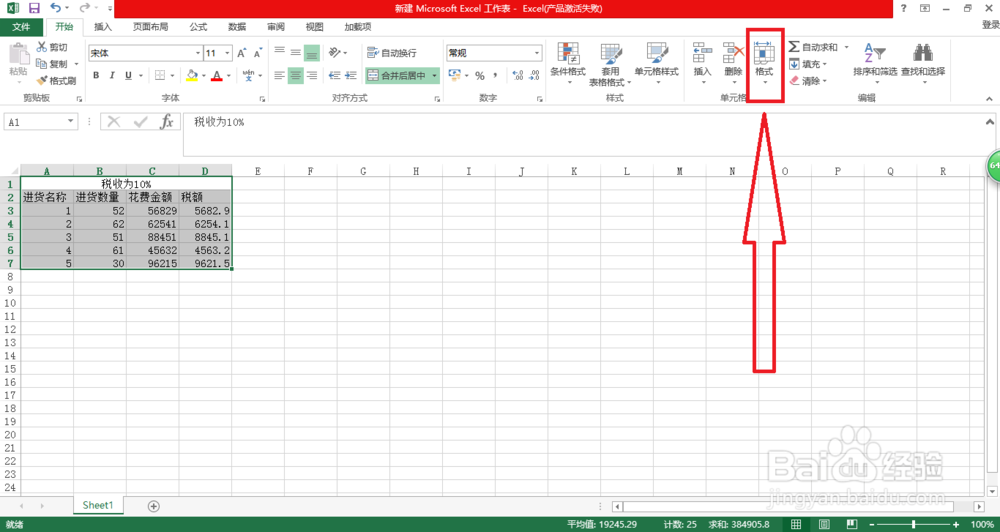The image size is (1000, 532).
Task: Click the text orientation icon
Action: [x=334, y=53]
